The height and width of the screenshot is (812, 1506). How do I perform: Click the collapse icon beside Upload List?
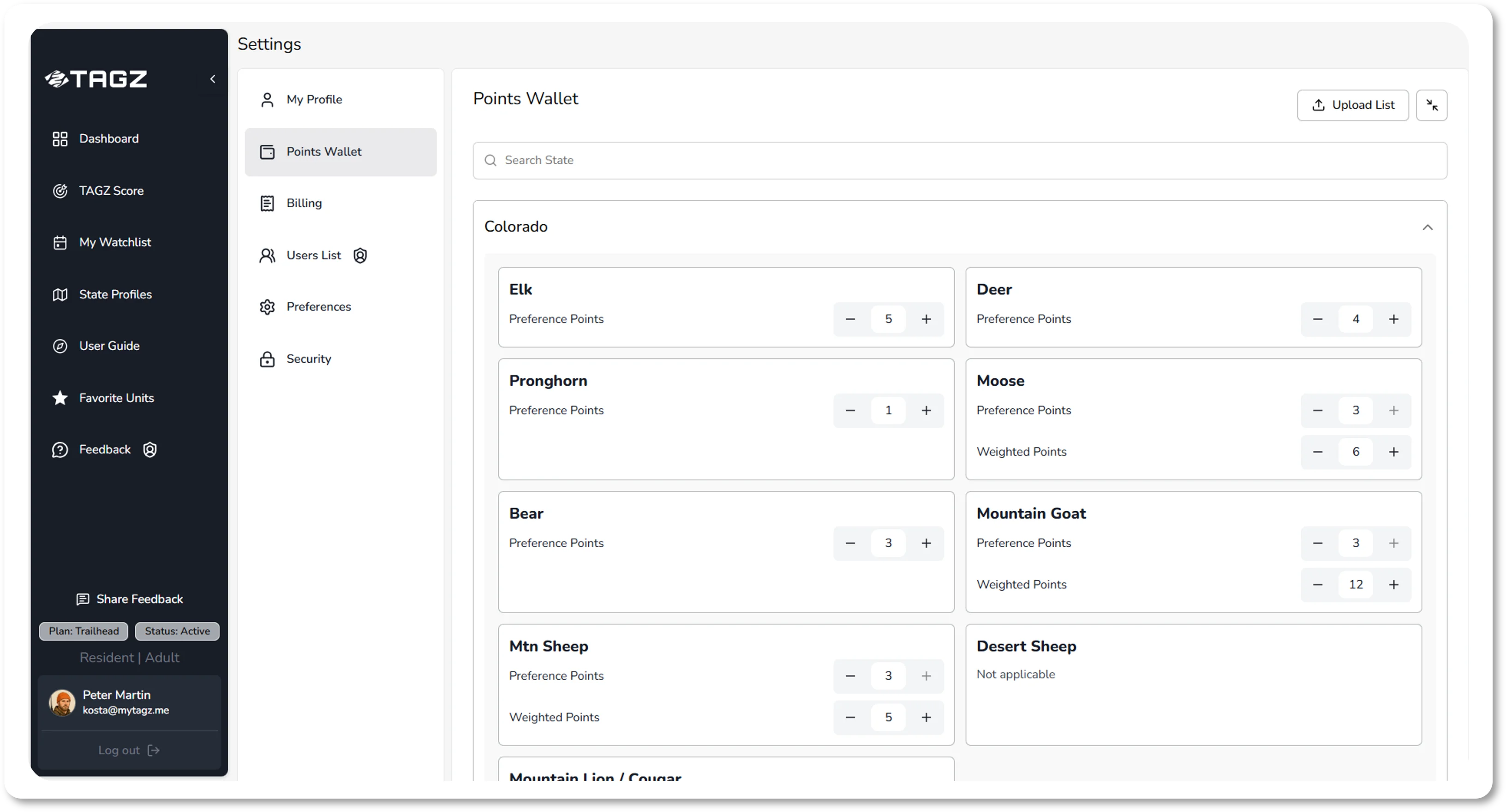click(x=1432, y=105)
